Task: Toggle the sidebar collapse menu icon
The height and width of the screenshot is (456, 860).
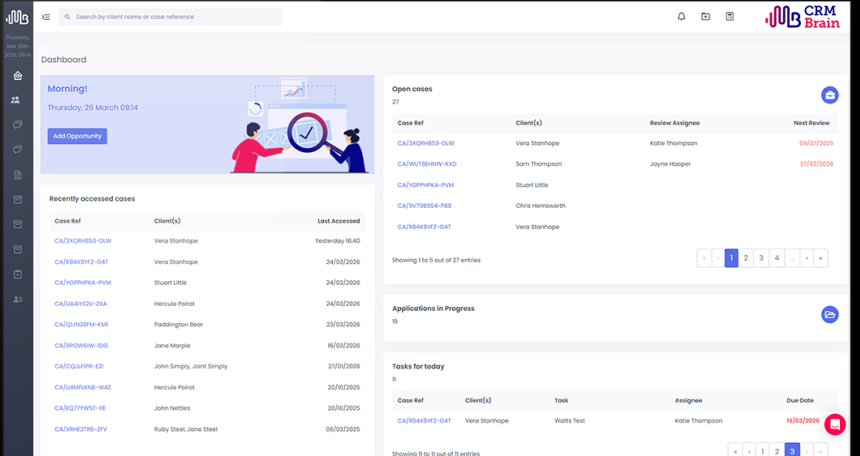Action: pos(46,17)
